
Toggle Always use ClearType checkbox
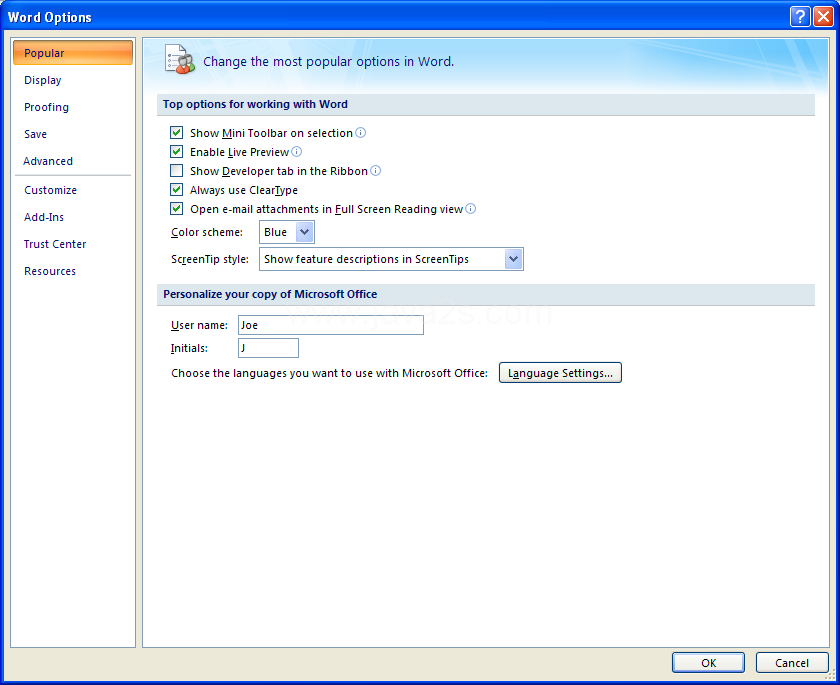tap(176, 190)
